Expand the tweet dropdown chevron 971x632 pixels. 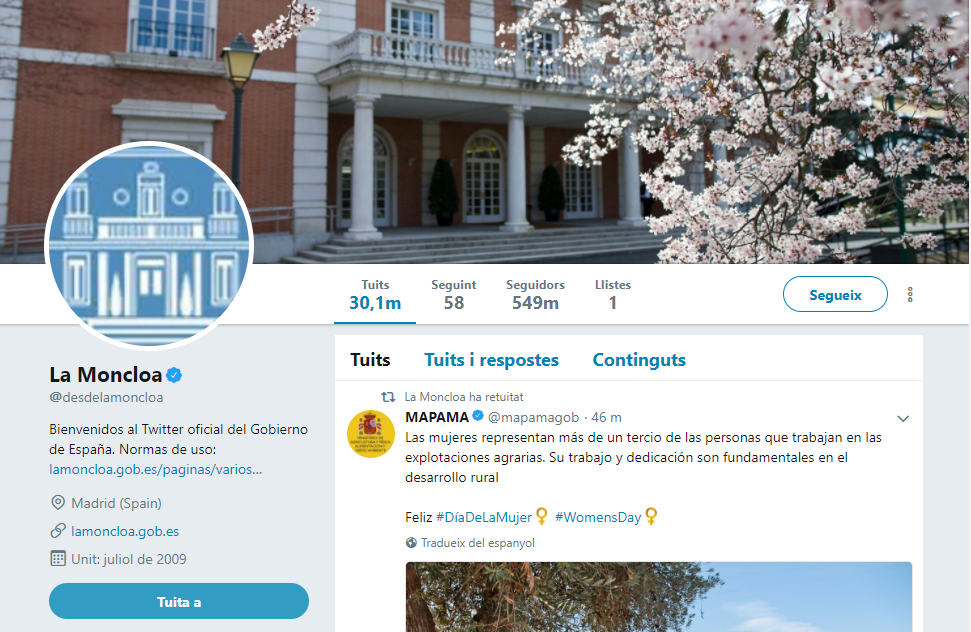point(903,419)
